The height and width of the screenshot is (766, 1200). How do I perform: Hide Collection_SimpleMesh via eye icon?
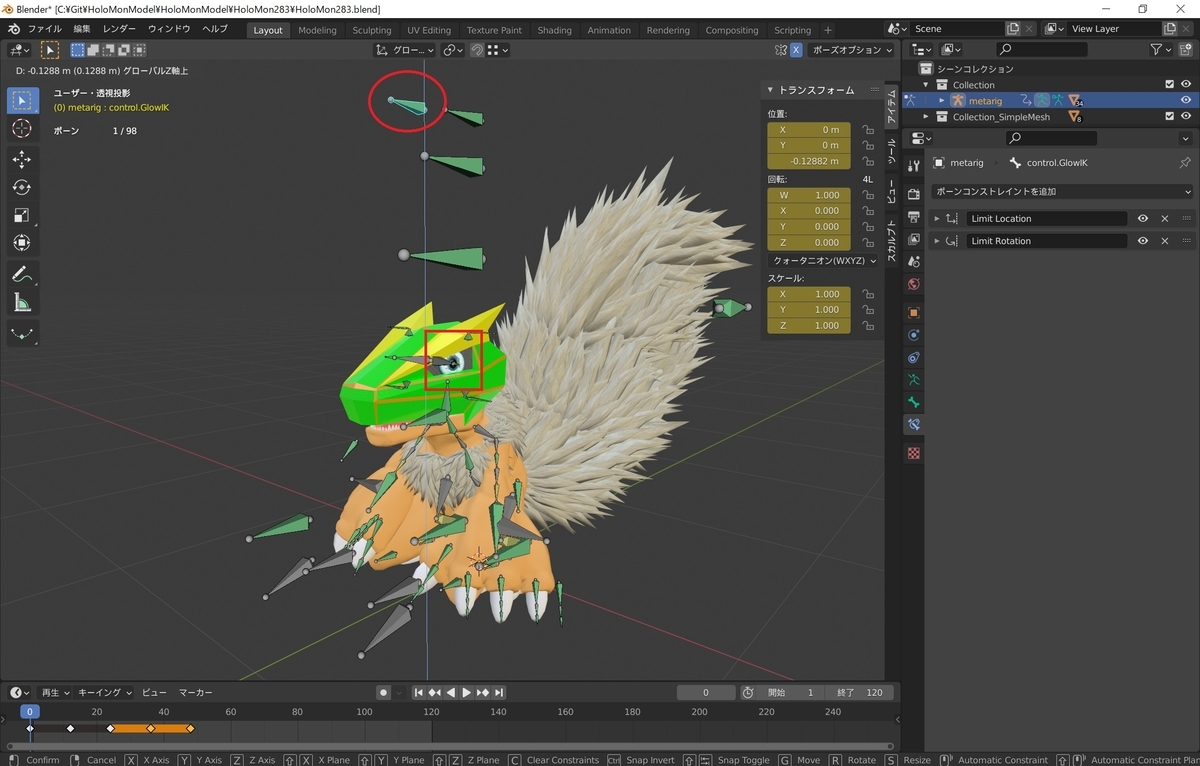pos(1186,117)
